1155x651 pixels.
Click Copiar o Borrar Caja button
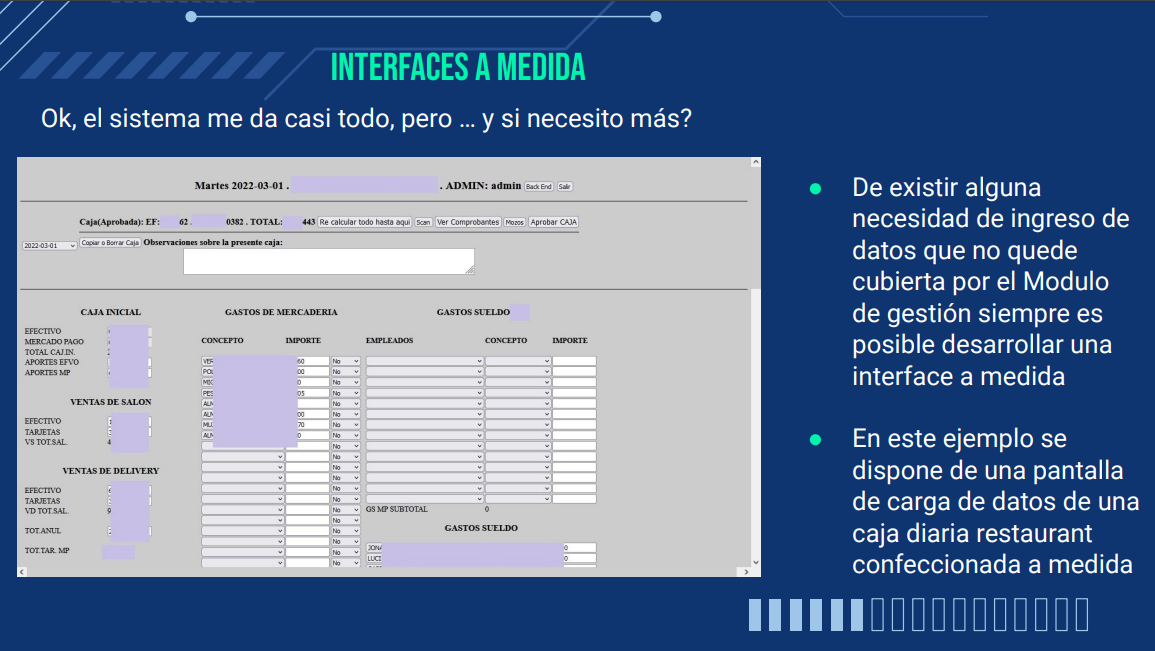[110, 243]
